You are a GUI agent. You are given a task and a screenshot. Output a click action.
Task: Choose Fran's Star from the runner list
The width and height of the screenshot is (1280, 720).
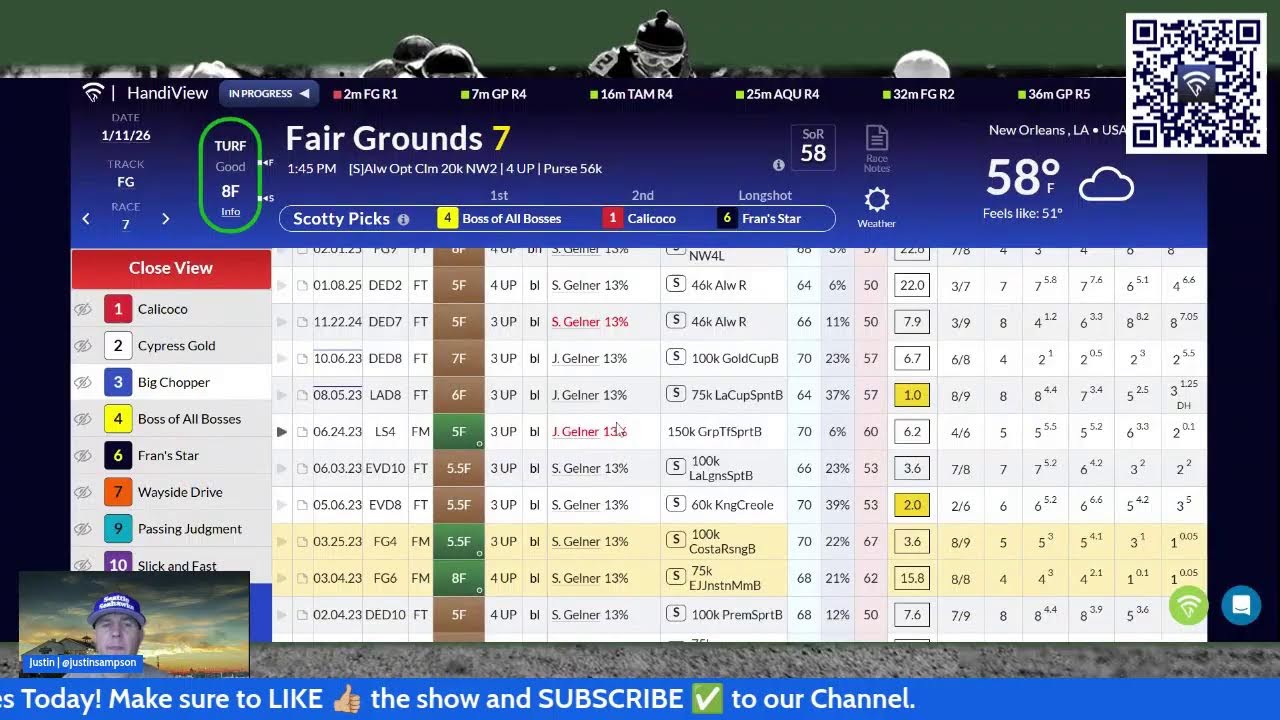(x=171, y=456)
